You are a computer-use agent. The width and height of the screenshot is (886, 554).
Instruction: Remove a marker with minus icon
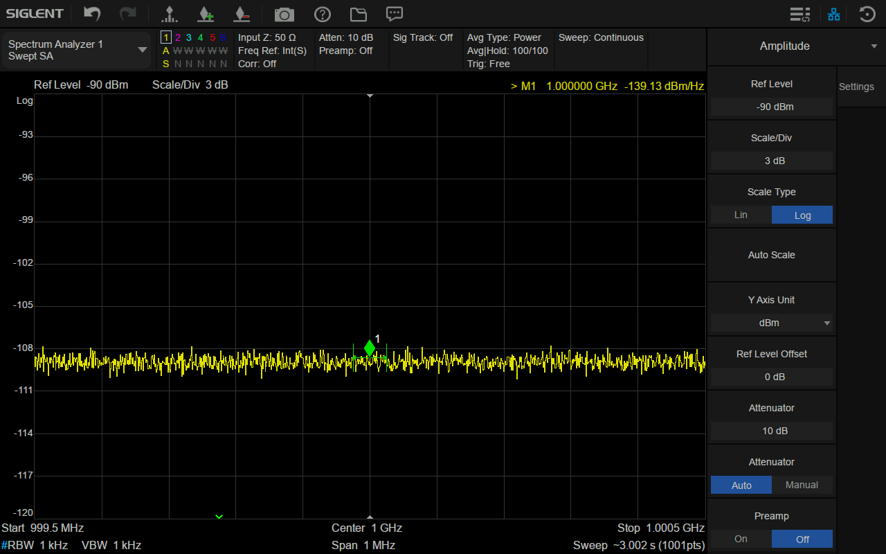[242, 14]
